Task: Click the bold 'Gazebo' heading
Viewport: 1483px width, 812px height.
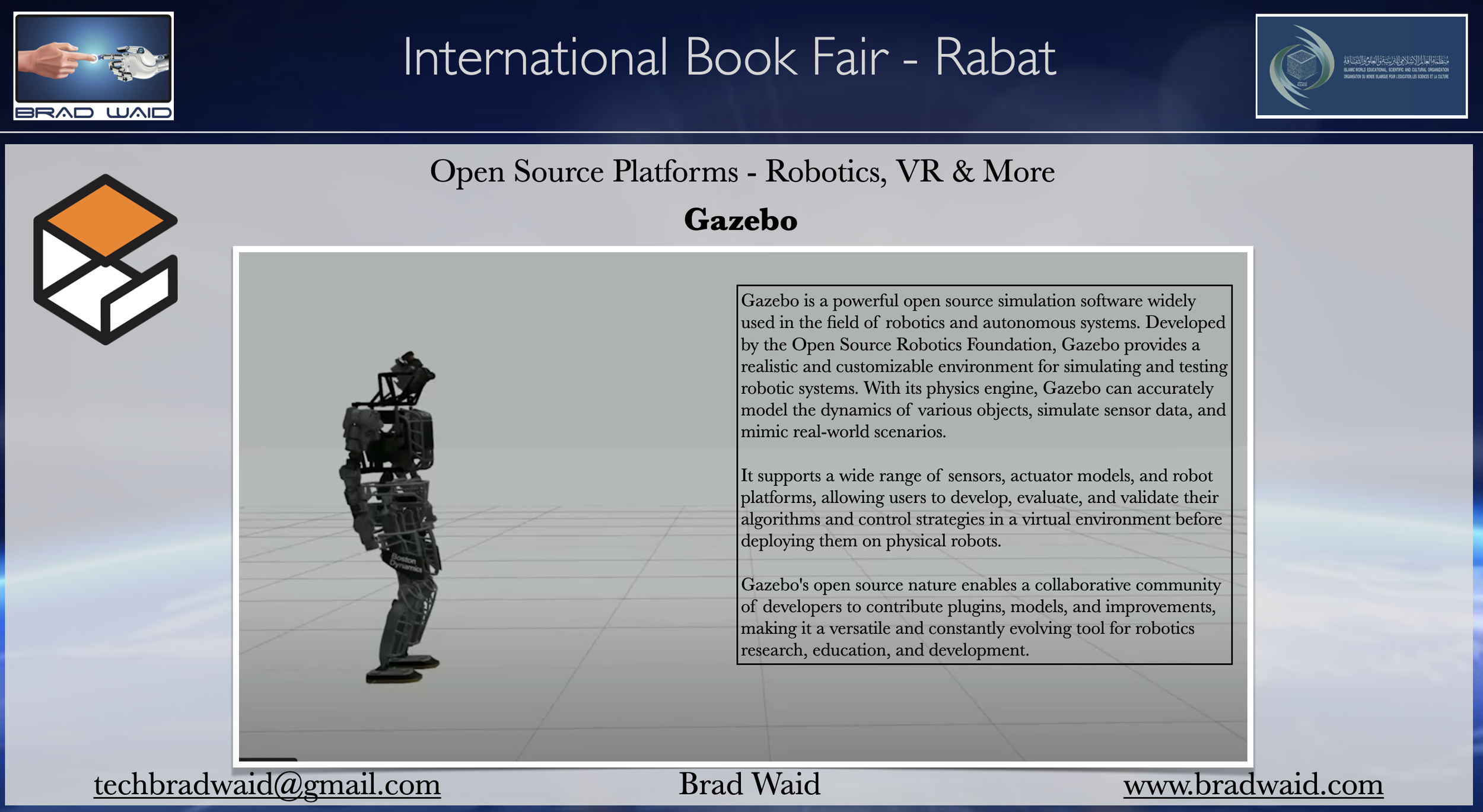Action: (740, 220)
